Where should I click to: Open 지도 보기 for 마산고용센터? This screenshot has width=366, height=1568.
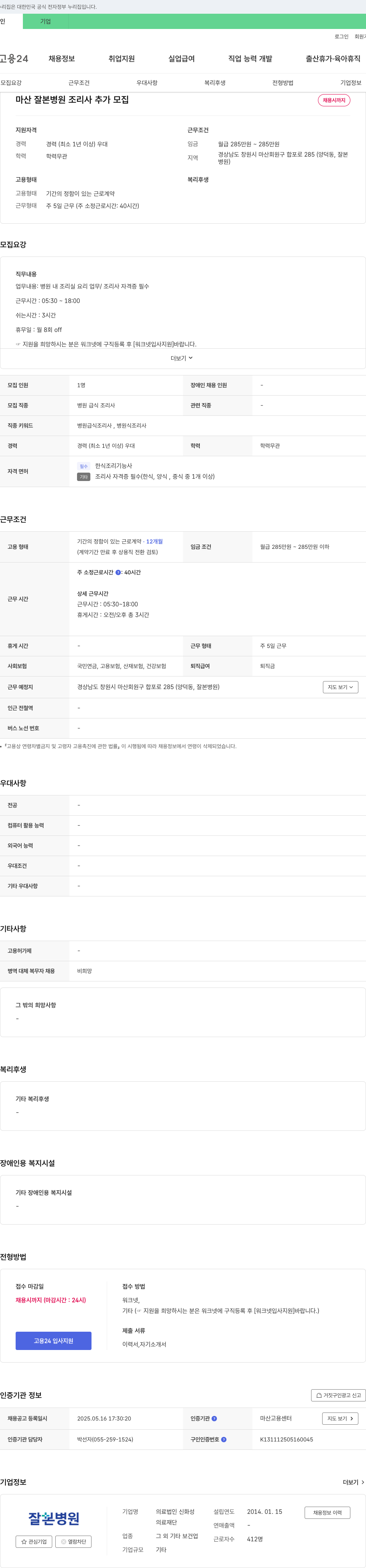pos(340,1418)
